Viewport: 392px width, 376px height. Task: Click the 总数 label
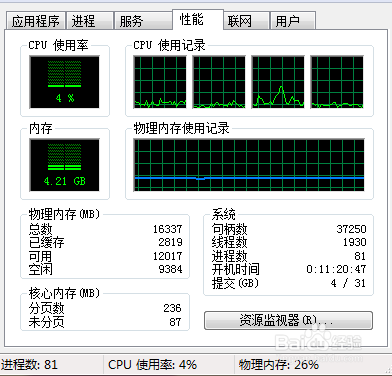[x=40, y=229]
